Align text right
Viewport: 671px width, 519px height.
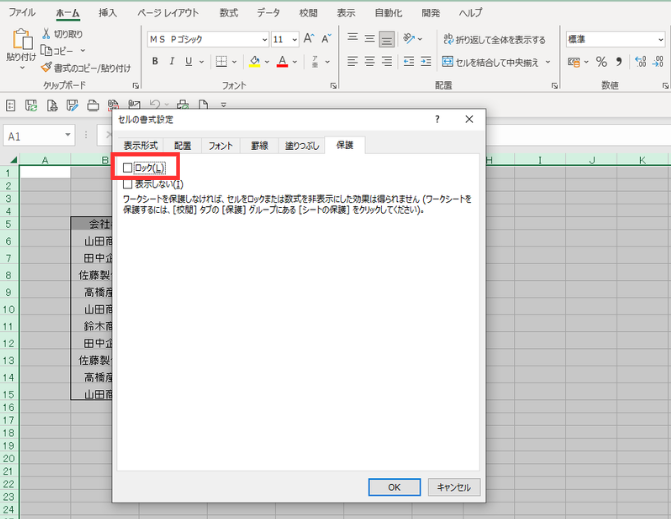pyautogui.click(x=387, y=62)
